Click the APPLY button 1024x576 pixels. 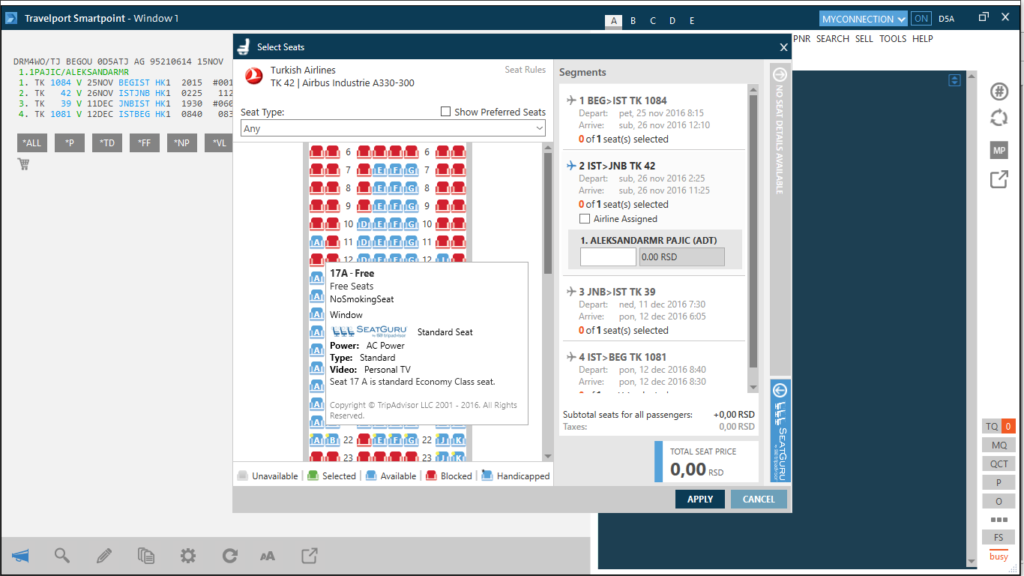click(x=700, y=500)
